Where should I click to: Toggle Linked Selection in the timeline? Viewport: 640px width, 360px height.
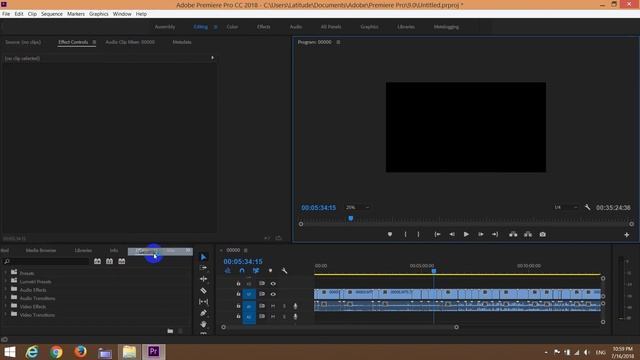[256, 271]
